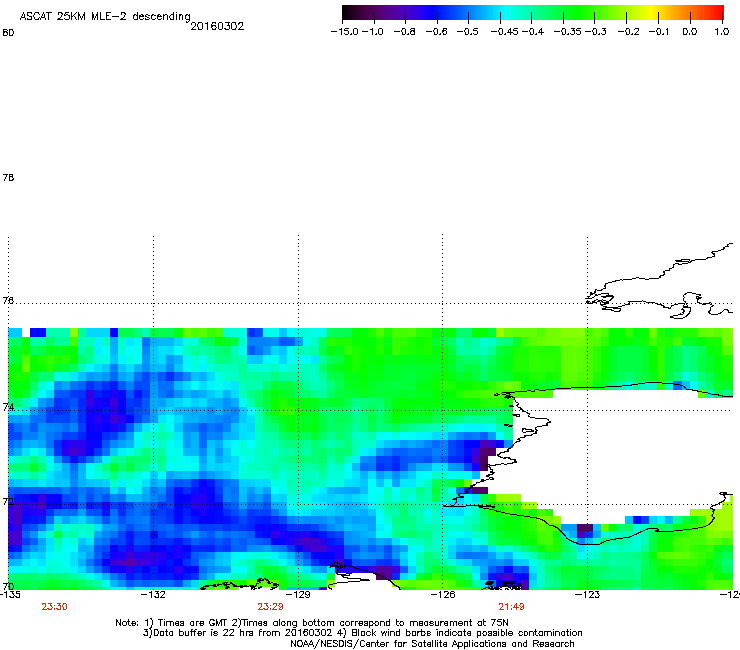The width and height of the screenshot is (740, 650).
Task: Click the "-0.4" color scale label
Action: click(533, 32)
